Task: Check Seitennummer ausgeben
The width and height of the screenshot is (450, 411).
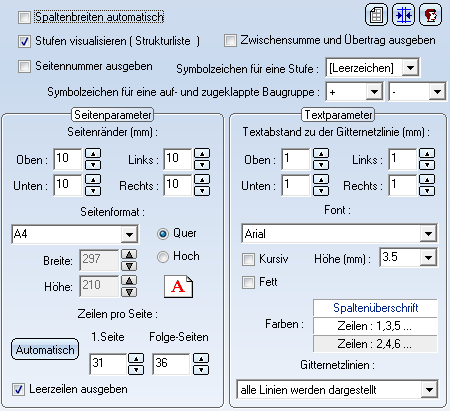Action: [24, 66]
